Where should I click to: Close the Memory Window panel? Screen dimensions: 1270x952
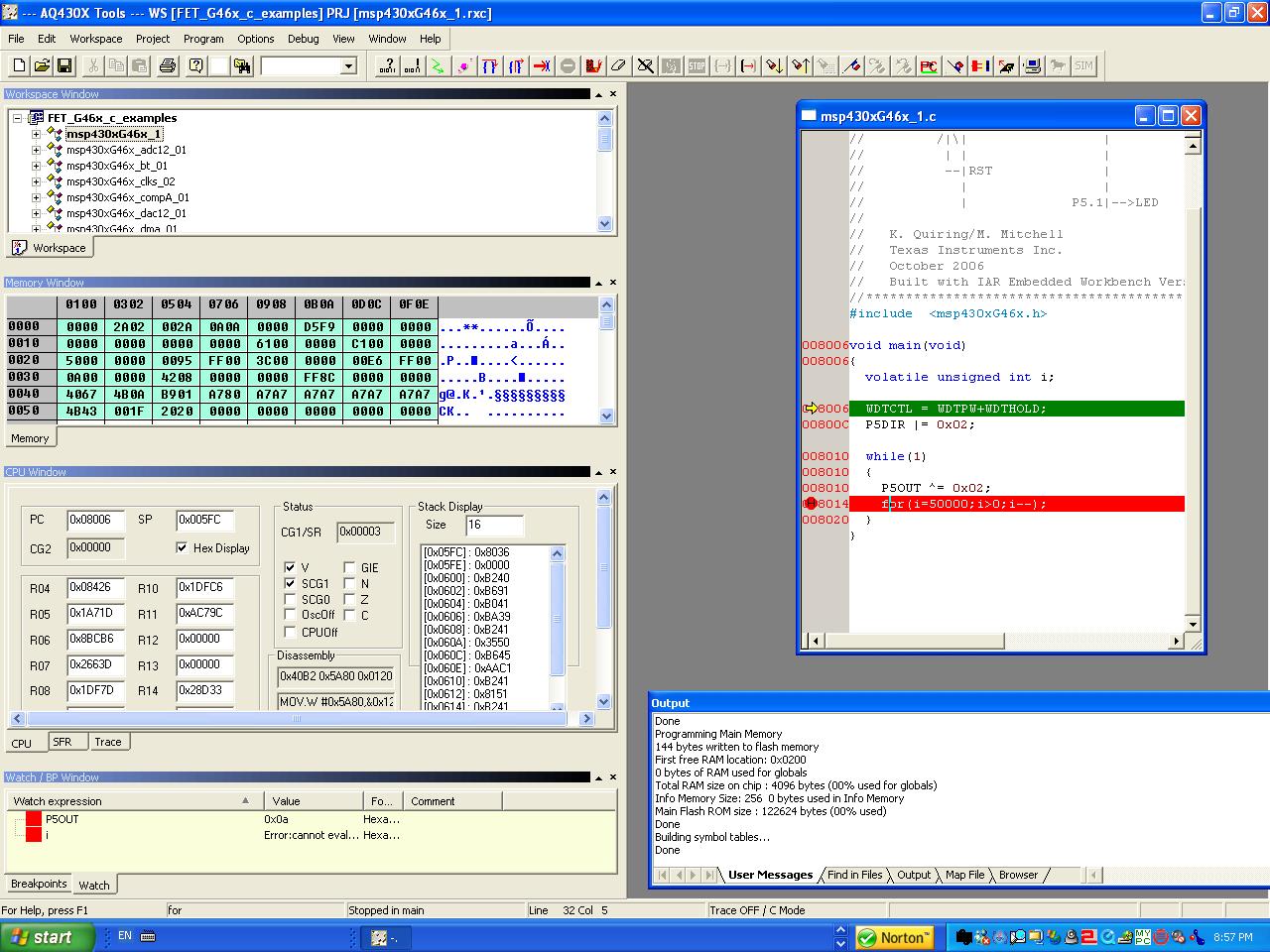612,283
